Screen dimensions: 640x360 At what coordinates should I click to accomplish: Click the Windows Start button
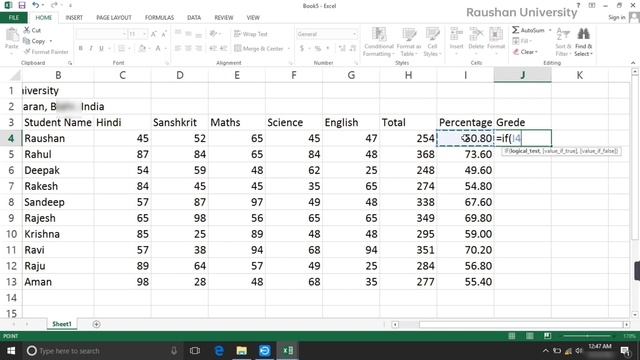11,351
